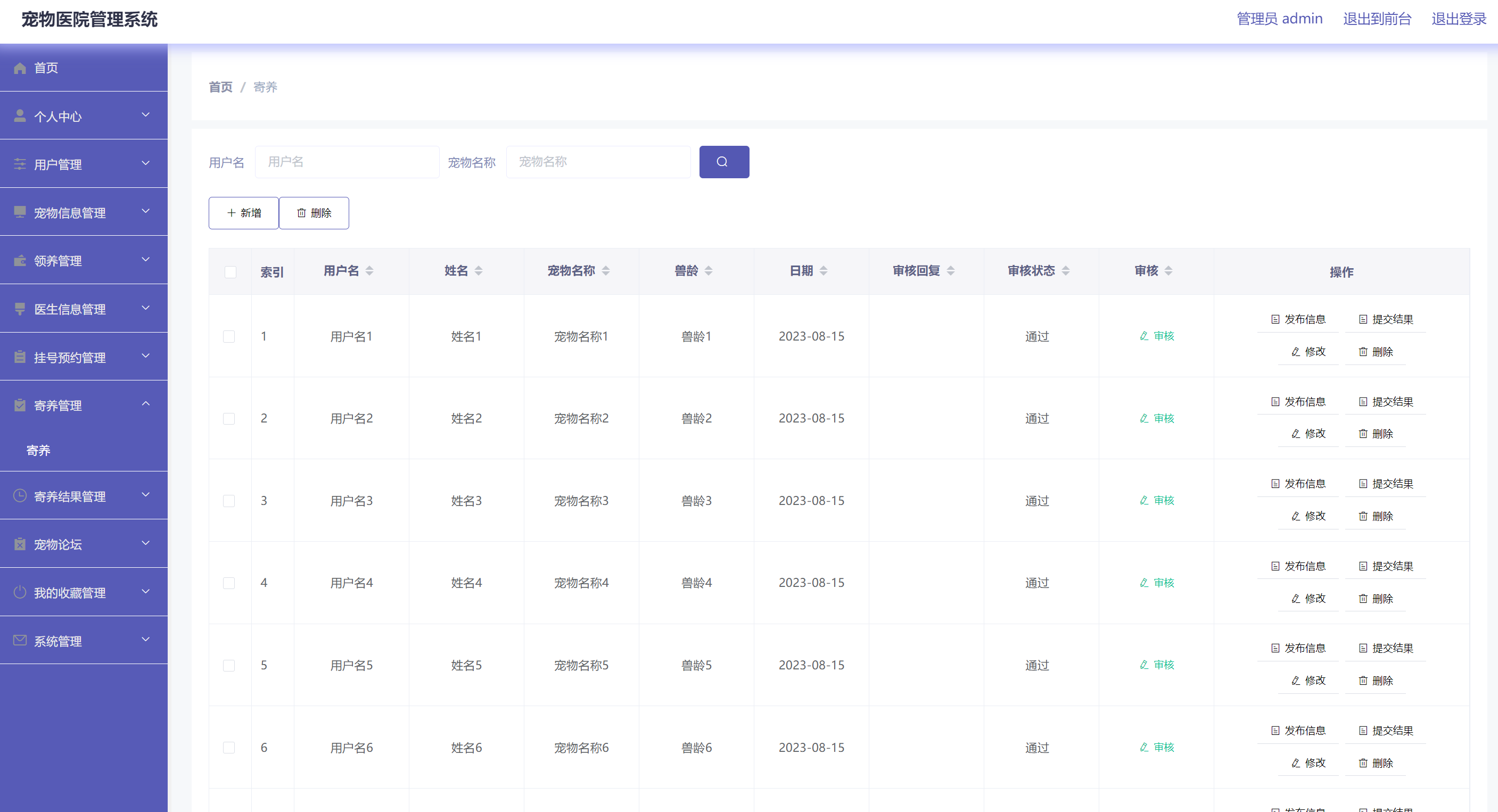Expand the 挂号预约管理 menu chevron
The image size is (1498, 812).
146,355
